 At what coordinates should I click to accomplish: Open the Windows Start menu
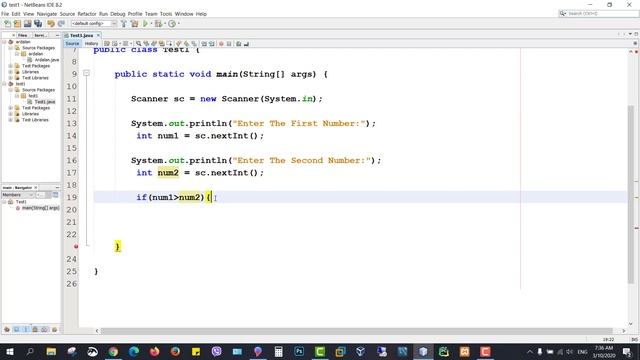(9, 351)
